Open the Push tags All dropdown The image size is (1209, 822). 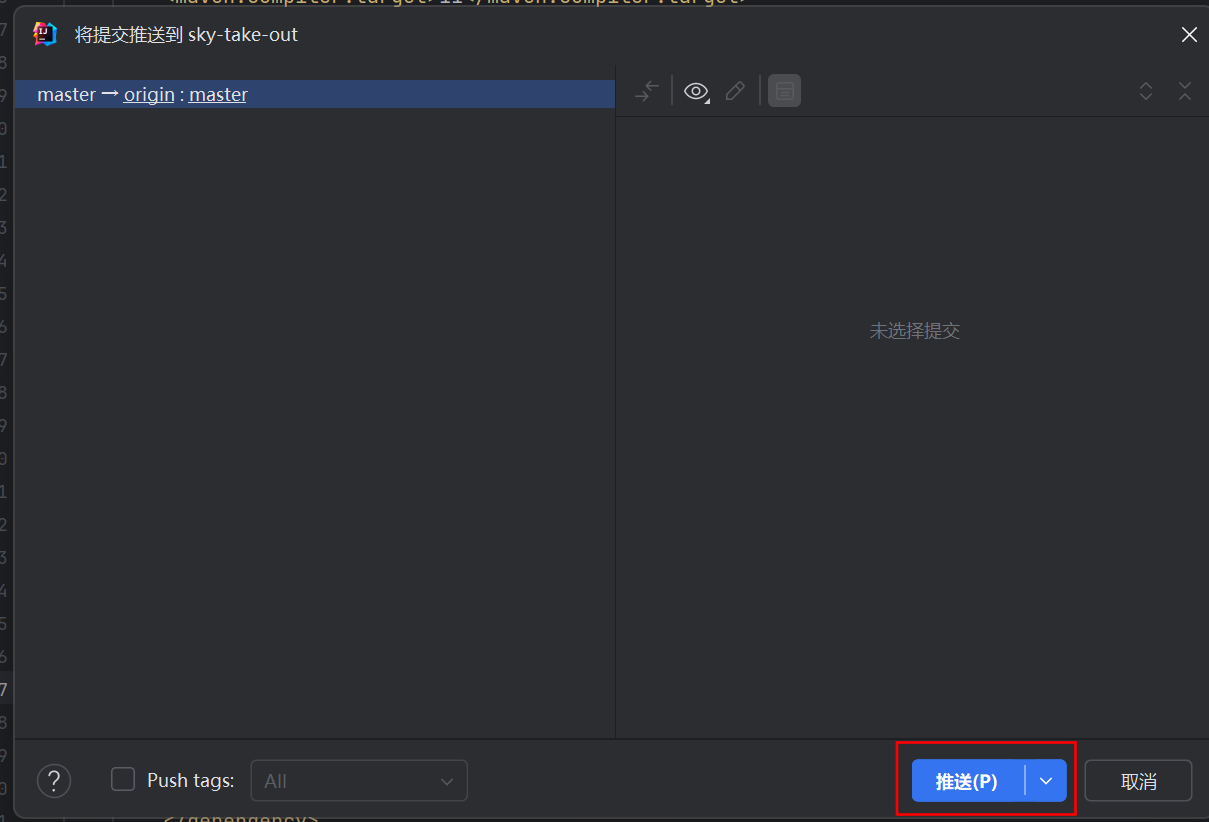click(359, 781)
